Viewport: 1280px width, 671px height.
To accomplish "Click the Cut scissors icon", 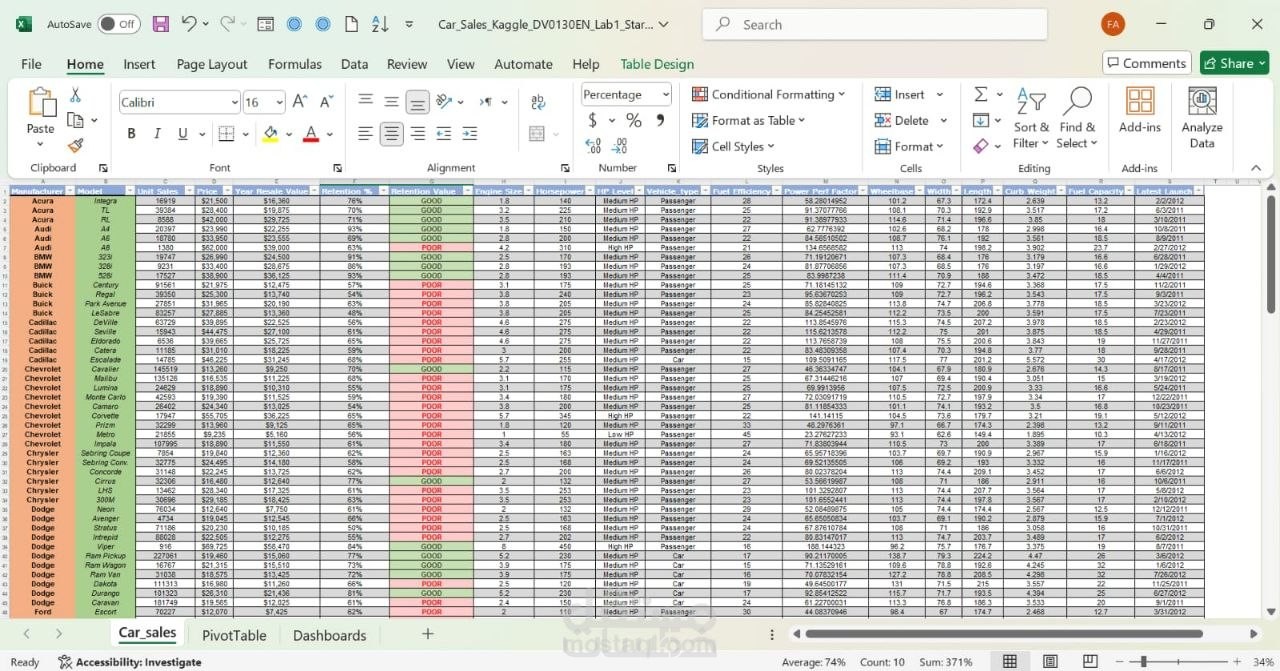I will coord(75,95).
